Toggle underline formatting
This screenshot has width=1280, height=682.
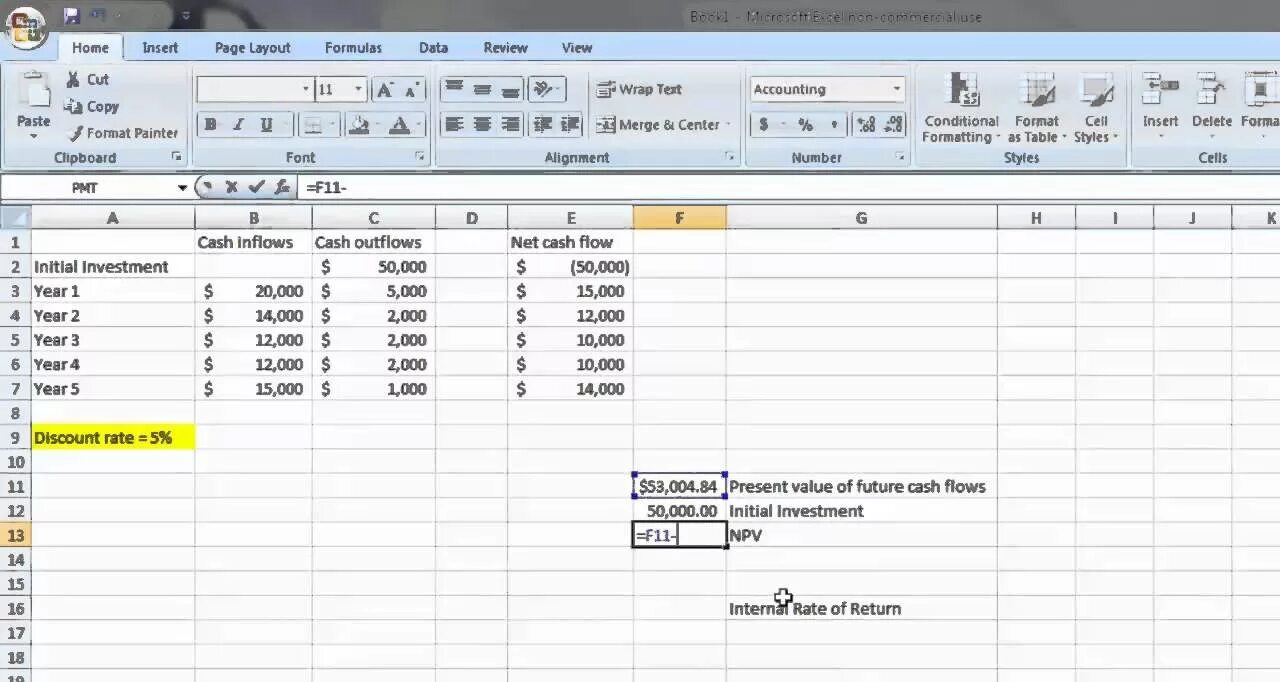[x=266, y=125]
